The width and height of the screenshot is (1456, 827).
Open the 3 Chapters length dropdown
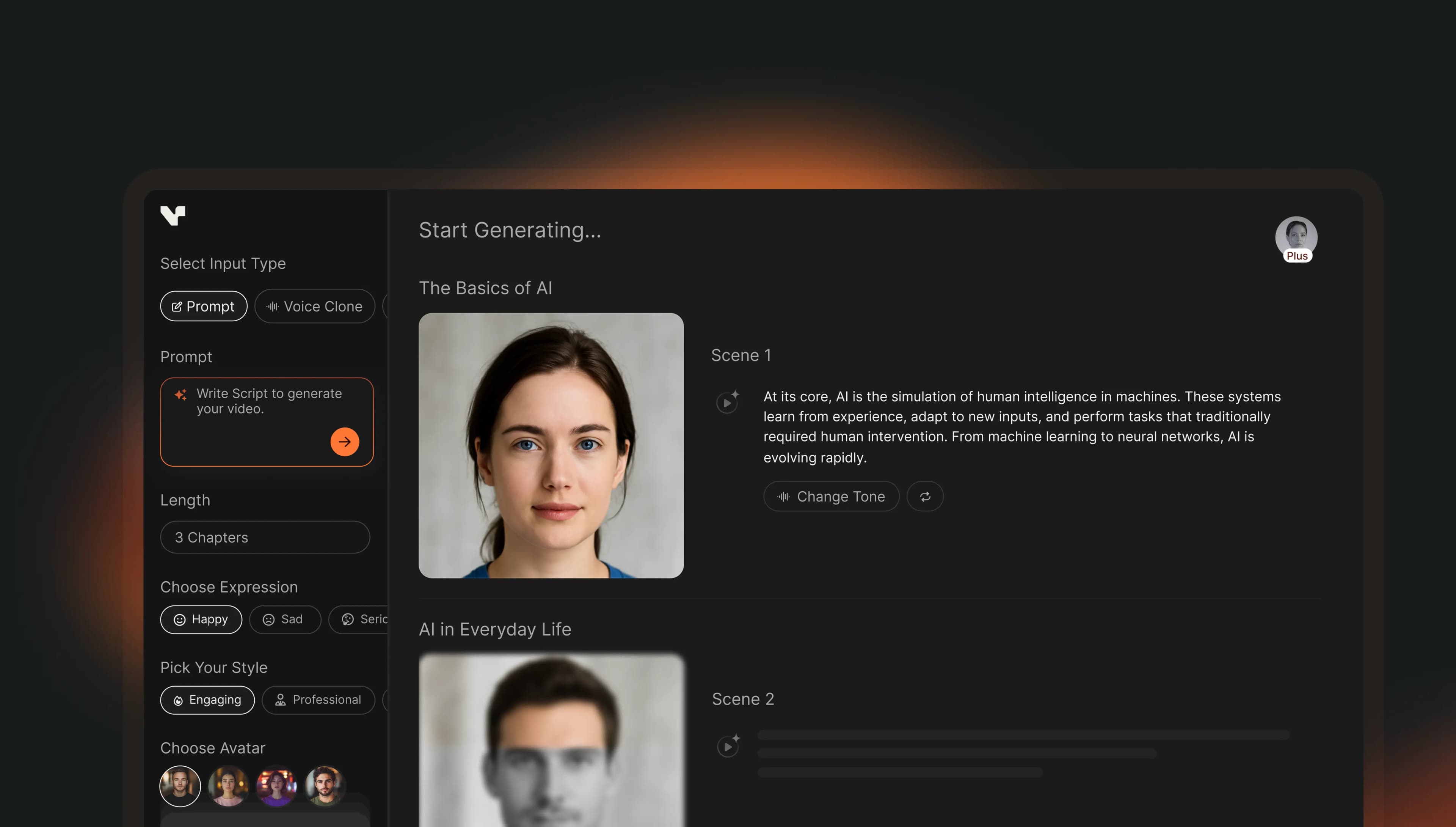point(265,537)
